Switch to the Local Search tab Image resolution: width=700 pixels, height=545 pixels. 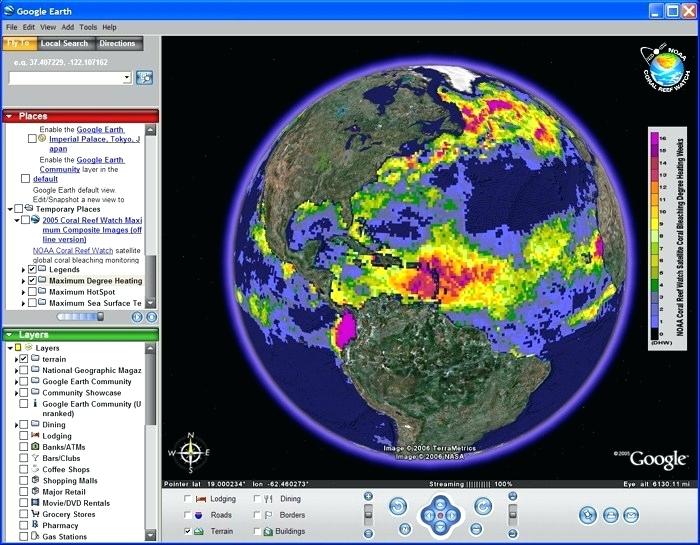(x=64, y=43)
